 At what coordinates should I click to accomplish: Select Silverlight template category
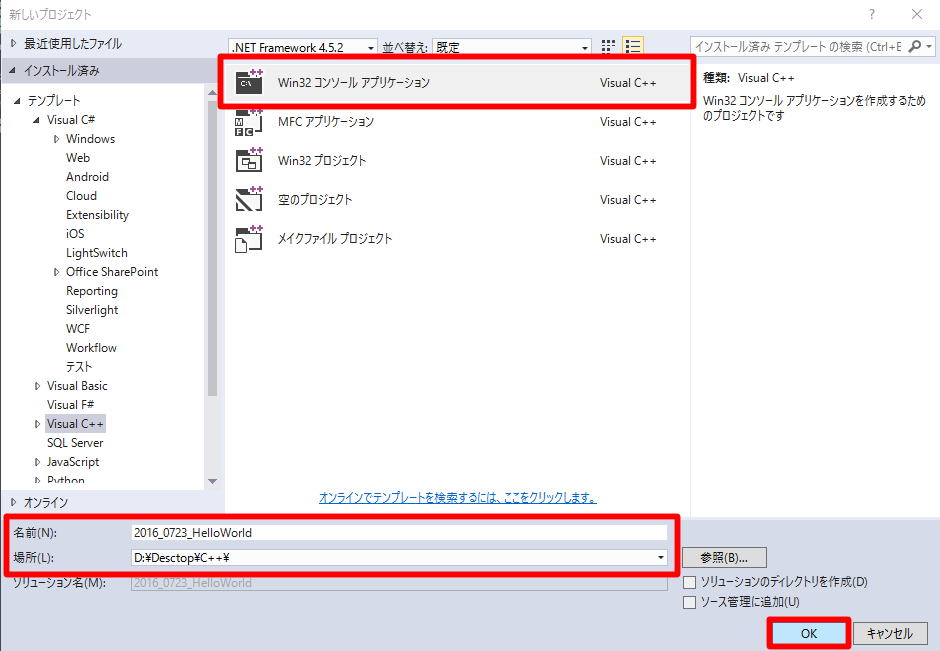(92, 310)
